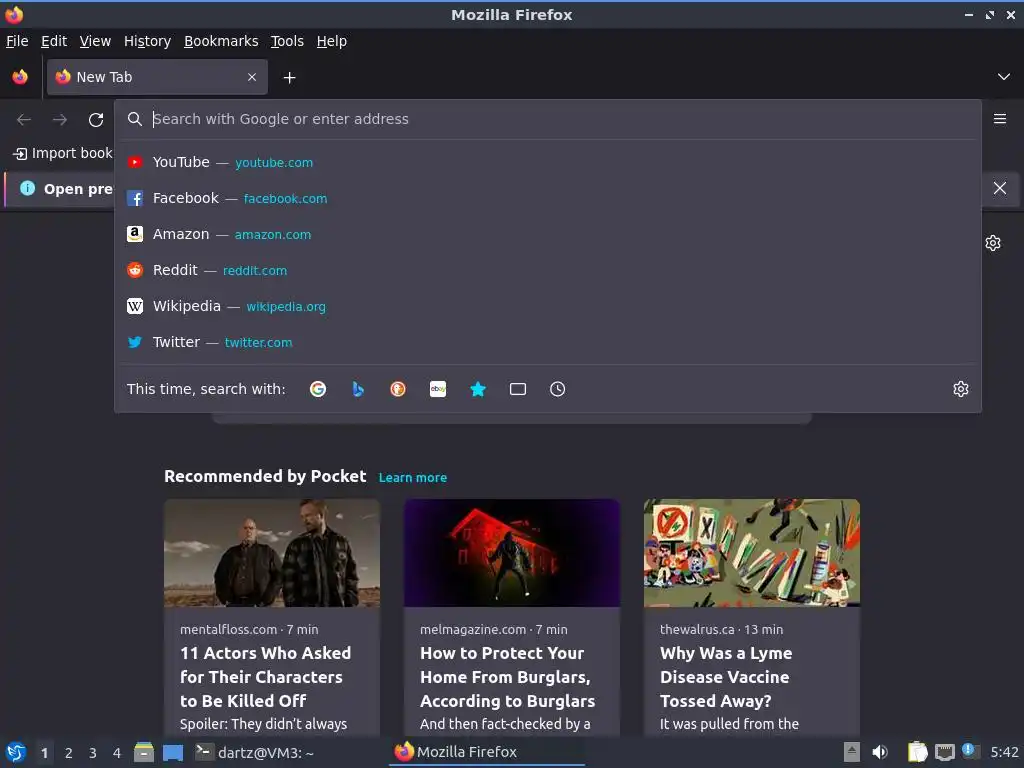The height and width of the screenshot is (768, 1024).
Task: Open the View menu
Action: pyautogui.click(x=95, y=41)
